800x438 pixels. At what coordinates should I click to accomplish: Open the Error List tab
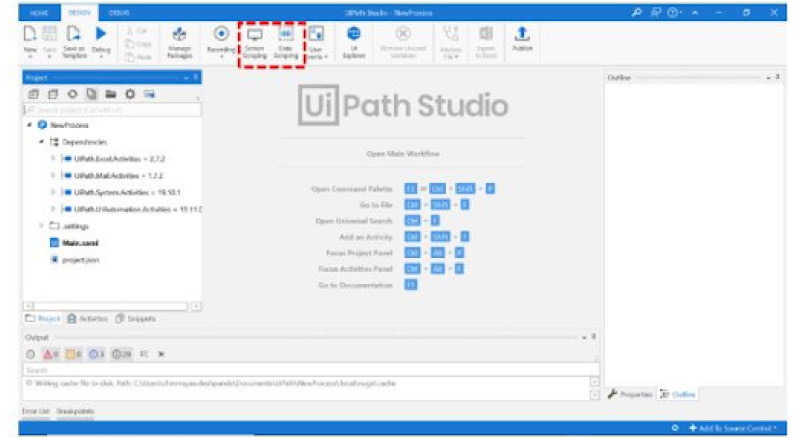point(36,411)
